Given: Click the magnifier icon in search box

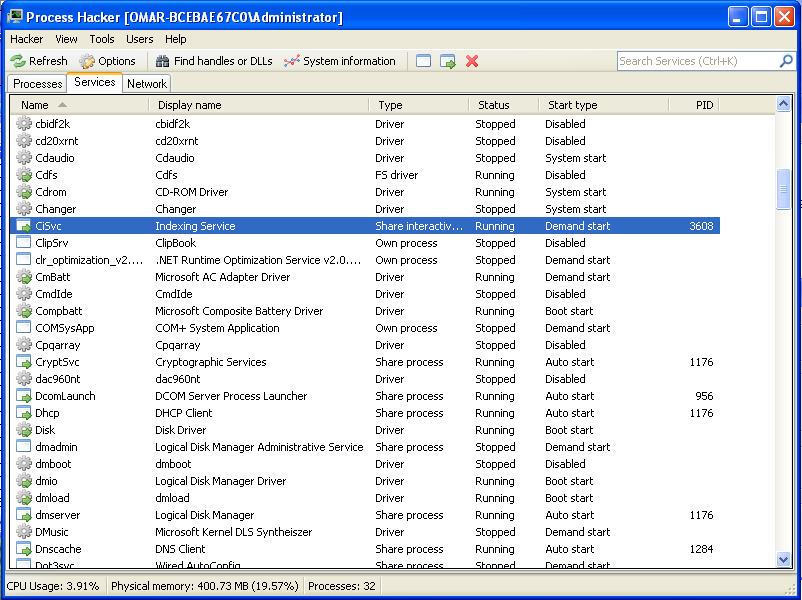Looking at the screenshot, I should pos(786,61).
